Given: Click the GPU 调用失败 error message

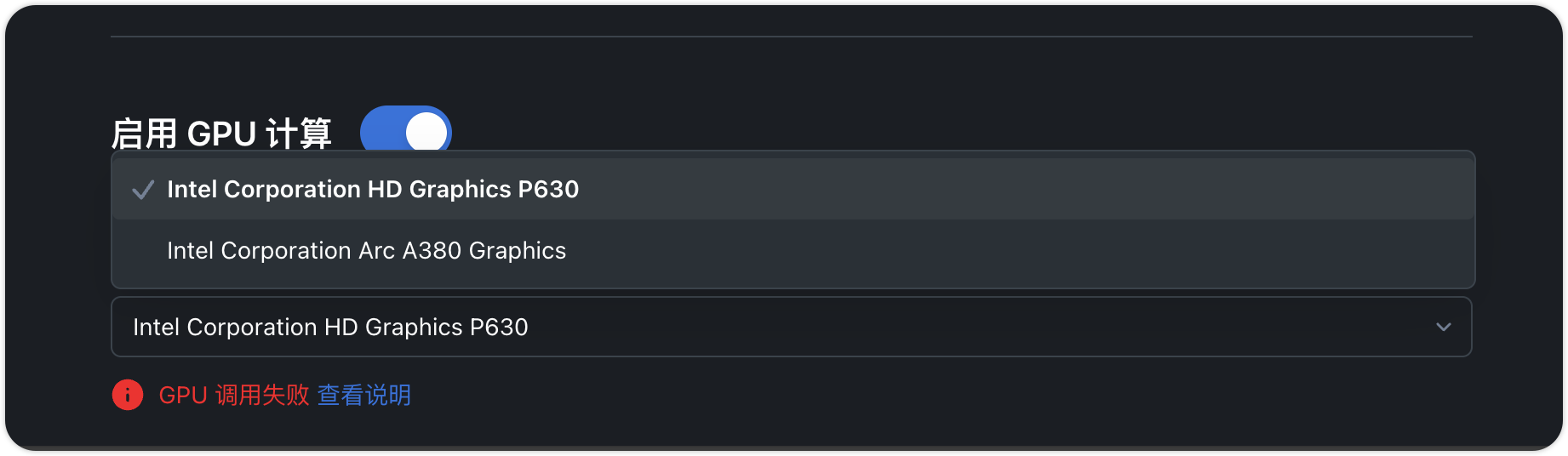Looking at the screenshot, I should coord(234,395).
